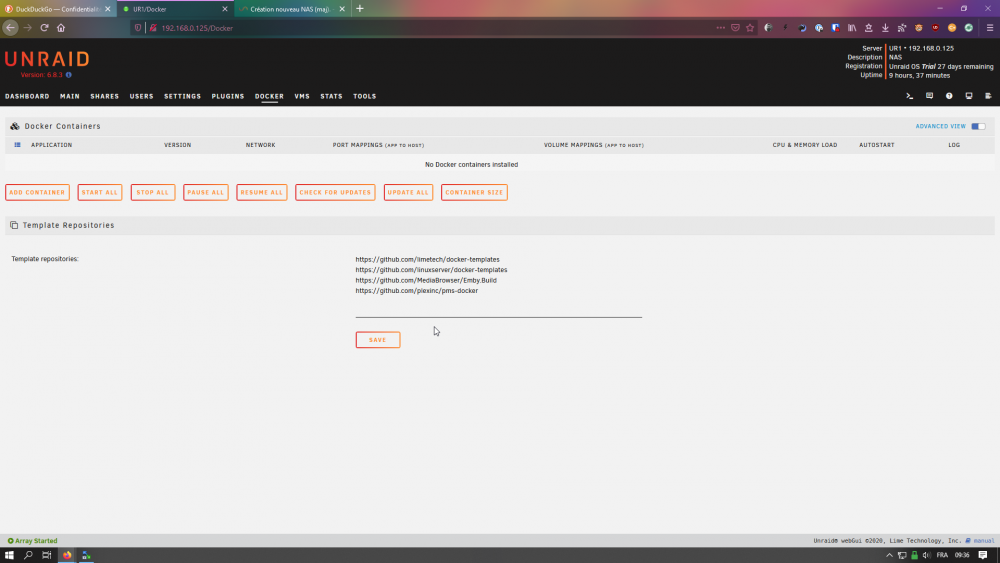Bookmark this page with star icon

[750, 27]
